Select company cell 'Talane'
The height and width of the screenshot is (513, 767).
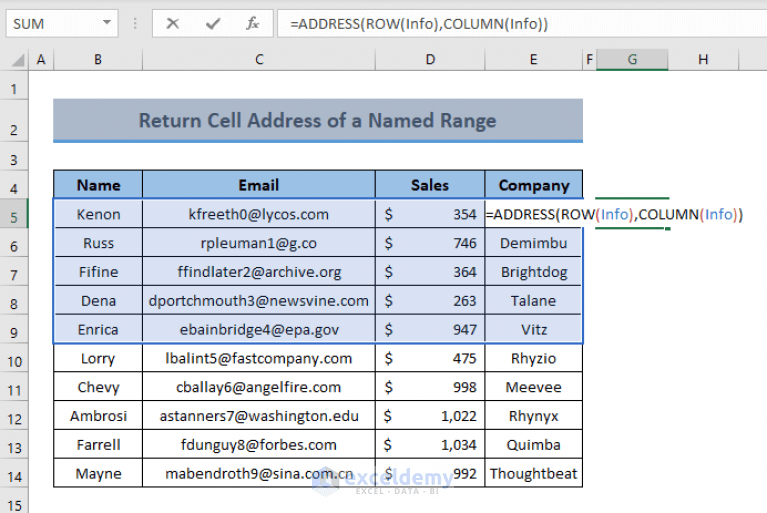[x=534, y=300]
